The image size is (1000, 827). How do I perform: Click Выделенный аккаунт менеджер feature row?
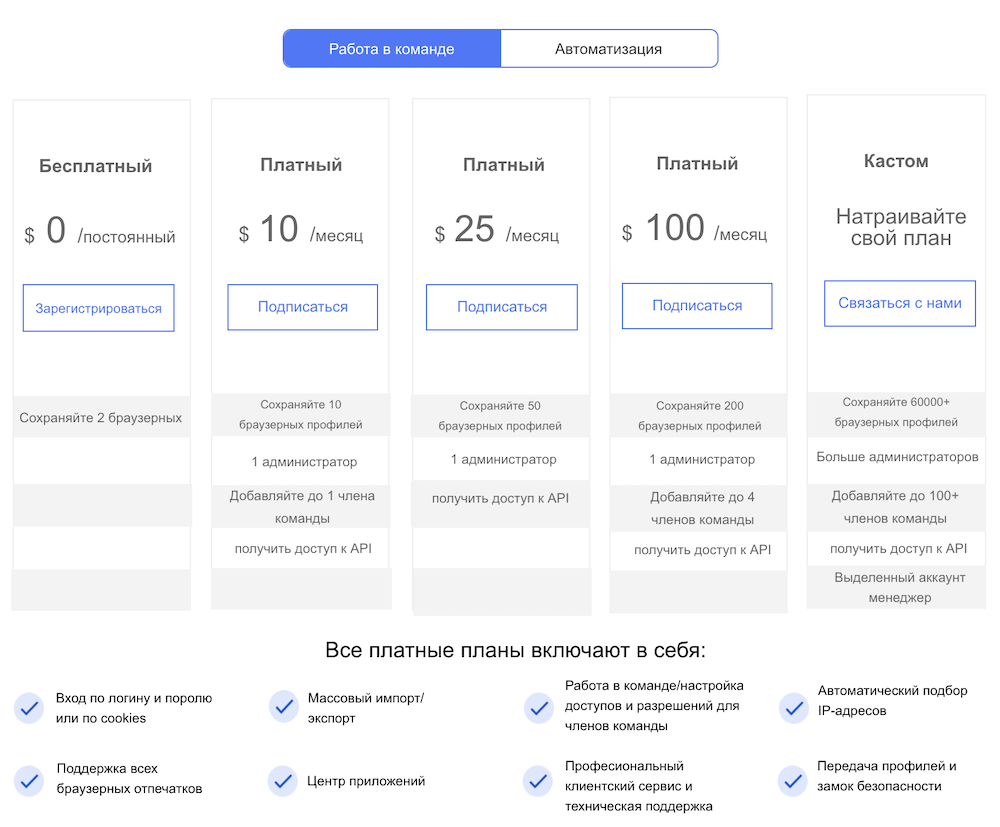point(899,587)
